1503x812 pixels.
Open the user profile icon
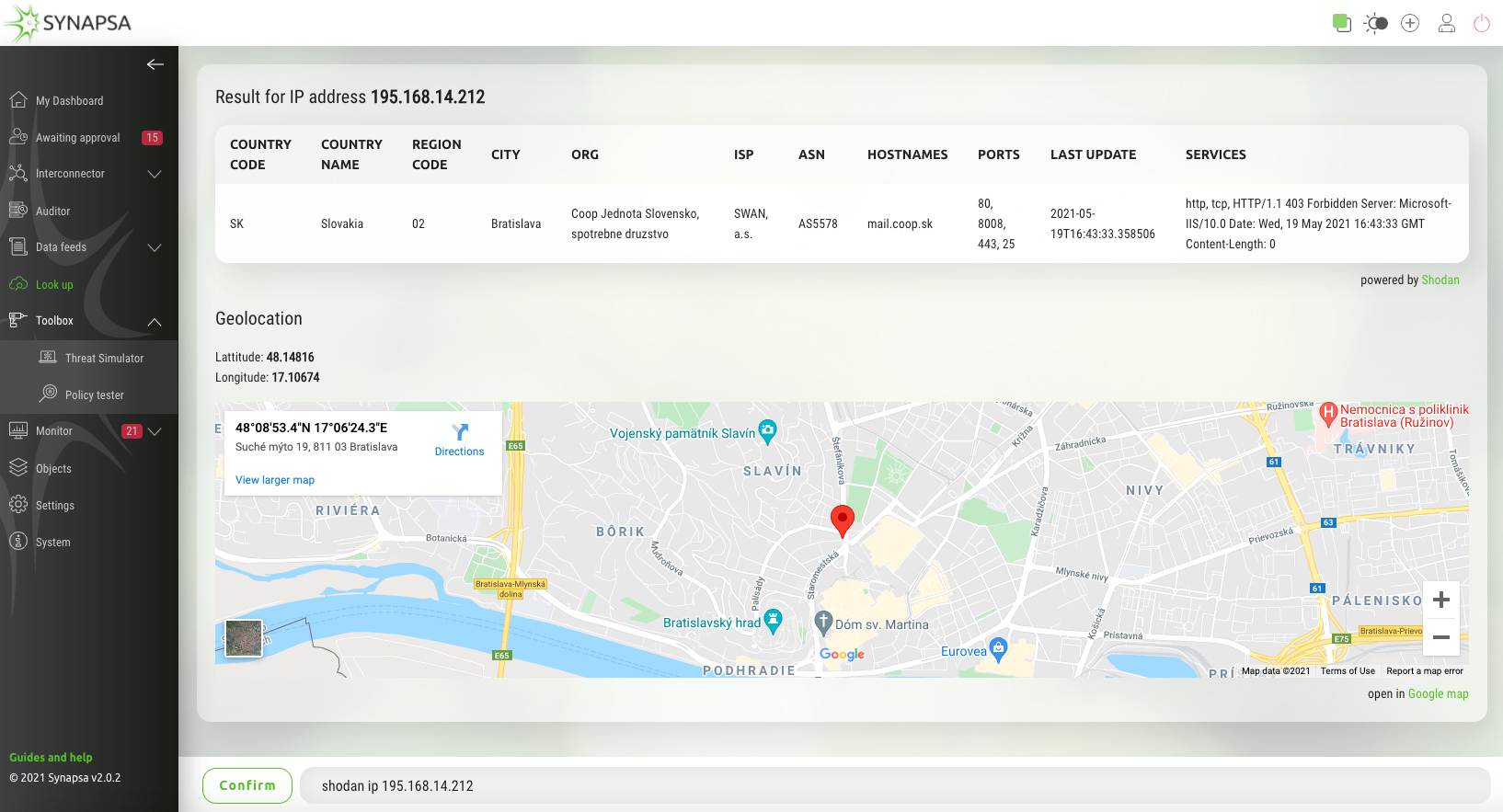click(x=1447, y=23)
